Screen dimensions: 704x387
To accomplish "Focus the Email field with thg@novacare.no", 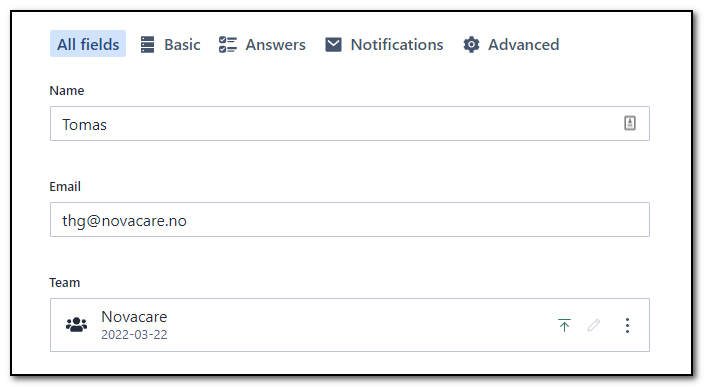I will click(x=350, y=220).
